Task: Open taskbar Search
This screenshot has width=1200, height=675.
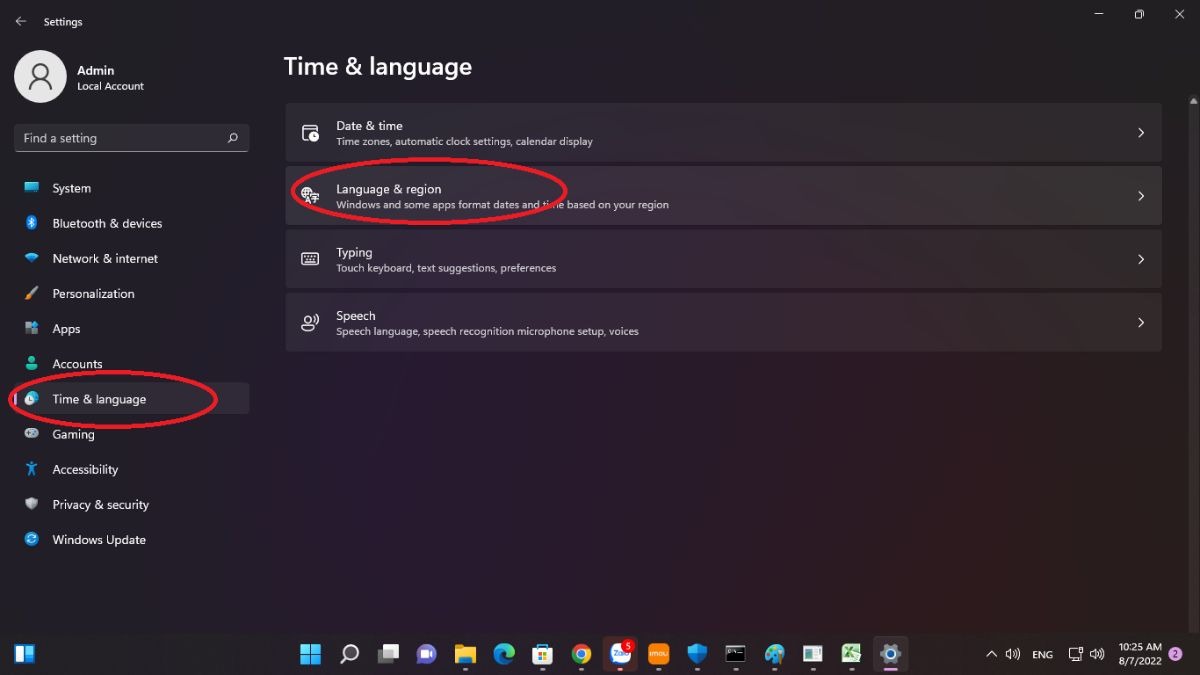Action: point(349,654)
